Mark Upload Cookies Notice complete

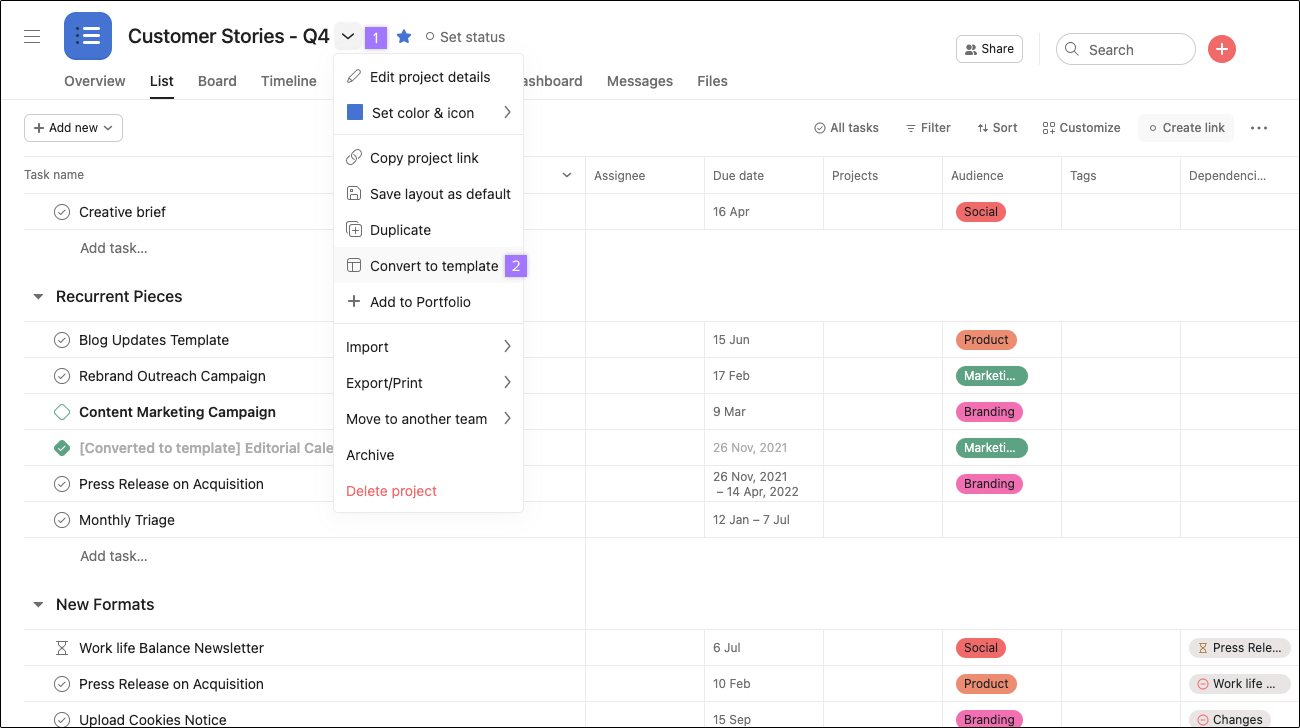pos(62,719)
